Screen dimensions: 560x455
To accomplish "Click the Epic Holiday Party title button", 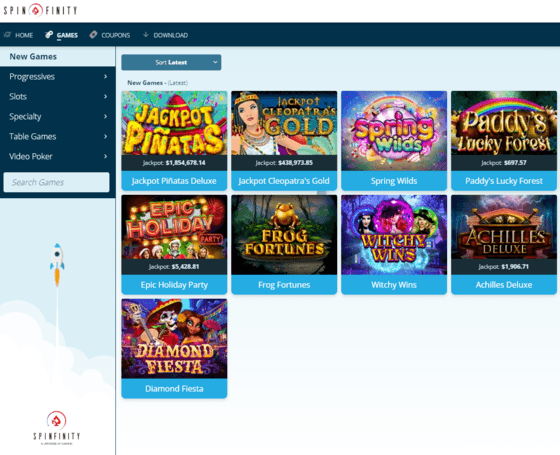I will pyautogui.click(x=174, y=285).
